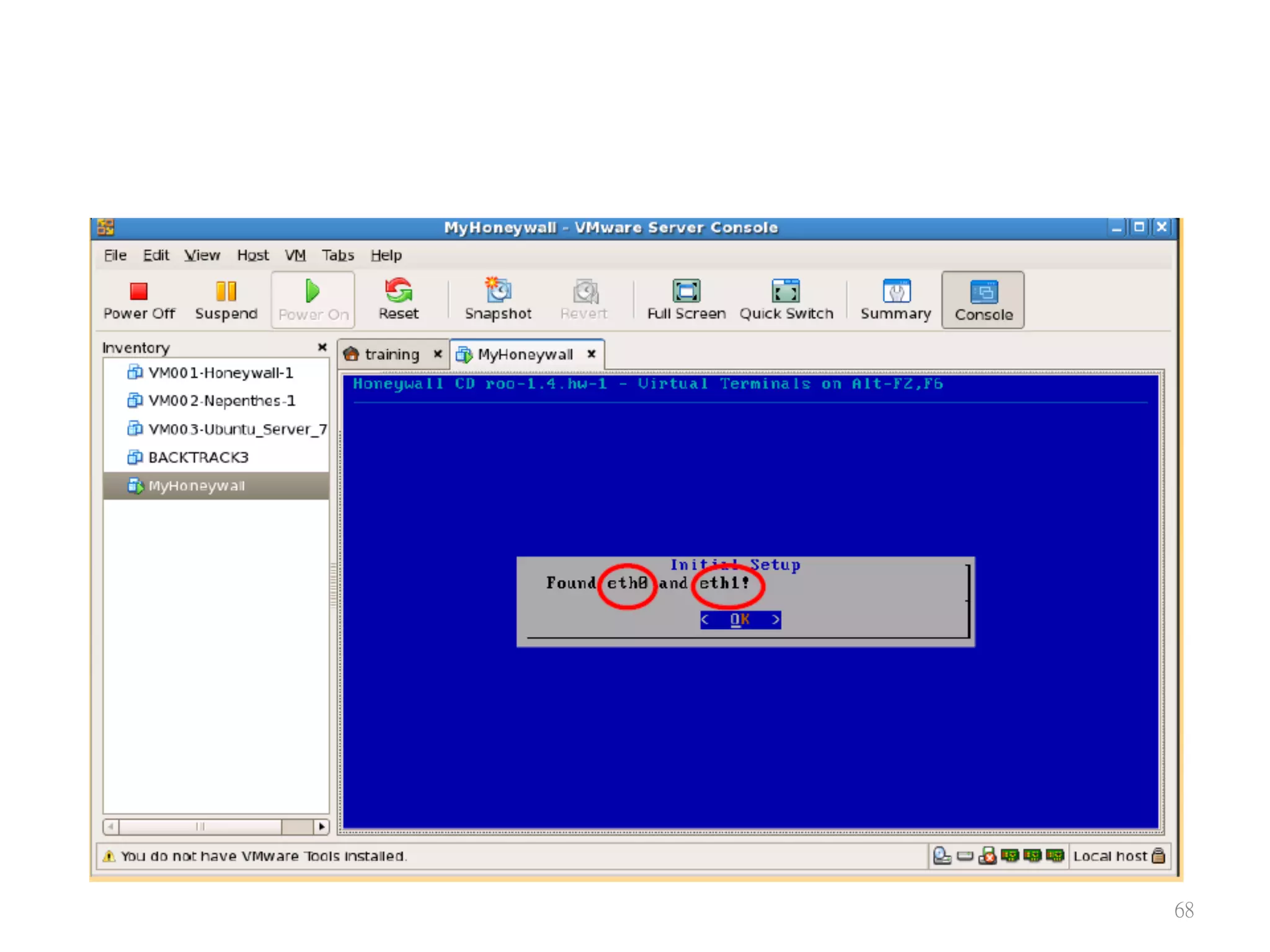Open the Host menu
This screenshot has height=952, width=1270.
[252, 255]
